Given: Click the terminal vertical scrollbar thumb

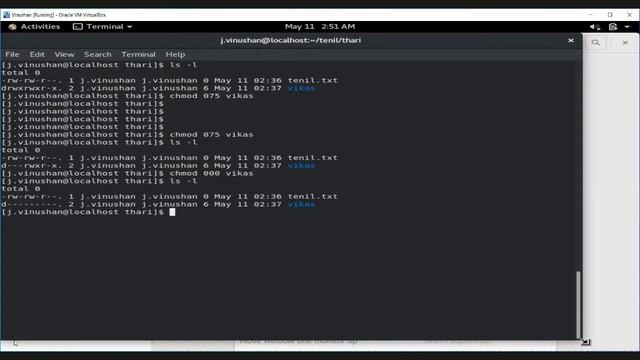Looking at the screenshot, I should (578, 304).
